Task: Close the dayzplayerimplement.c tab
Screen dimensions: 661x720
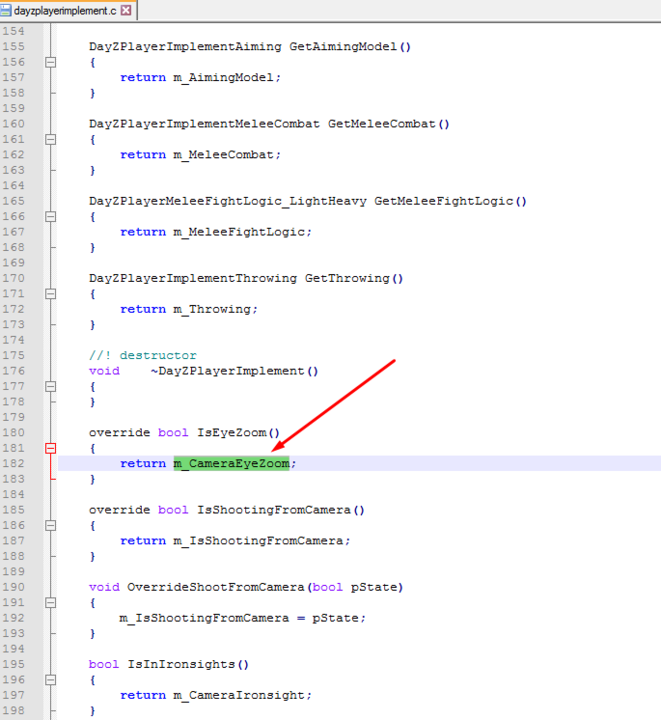Action: click(126, 10)
